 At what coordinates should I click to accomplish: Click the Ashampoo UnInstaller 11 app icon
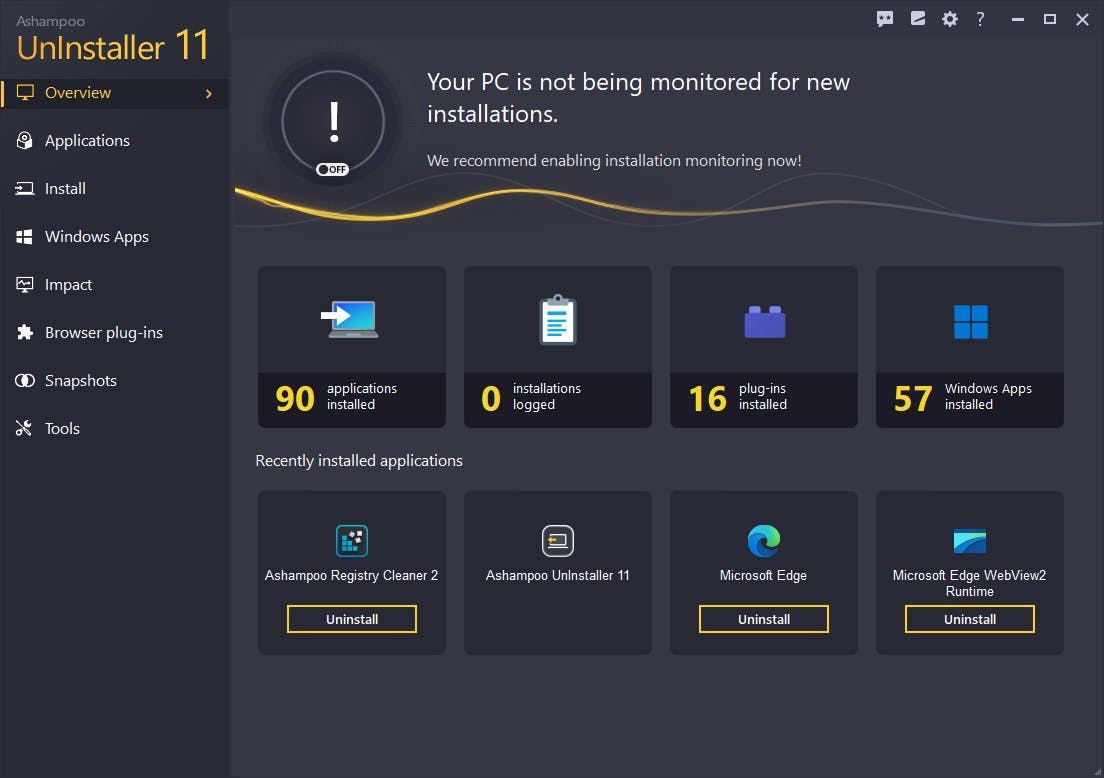[558, 541]
